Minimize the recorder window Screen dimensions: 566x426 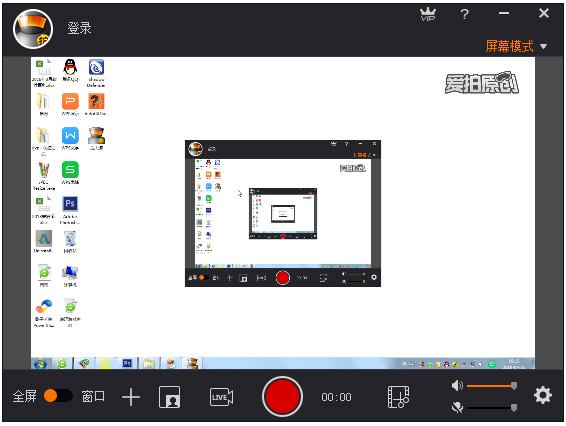pos(504,13)
